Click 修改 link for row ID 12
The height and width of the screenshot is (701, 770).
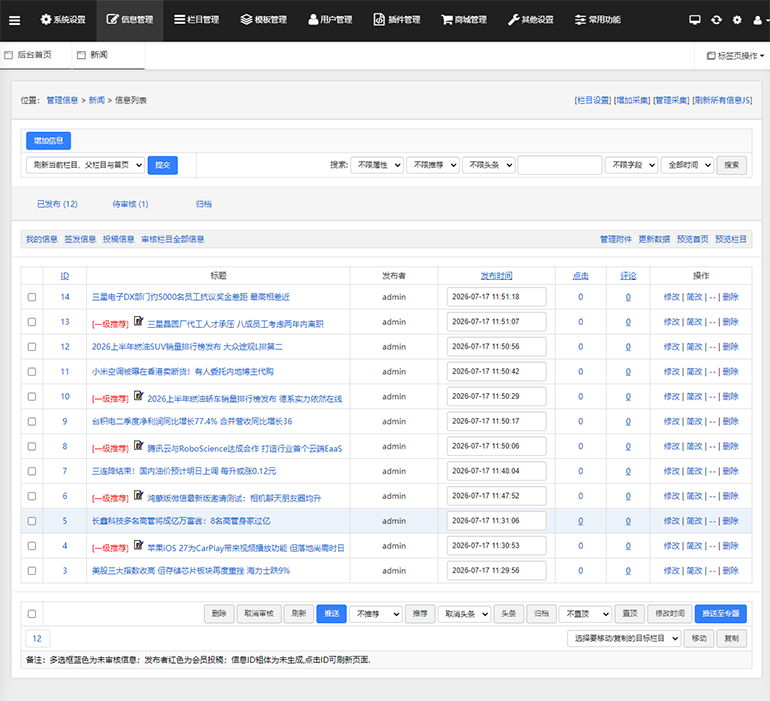click(x=671, y=347)
